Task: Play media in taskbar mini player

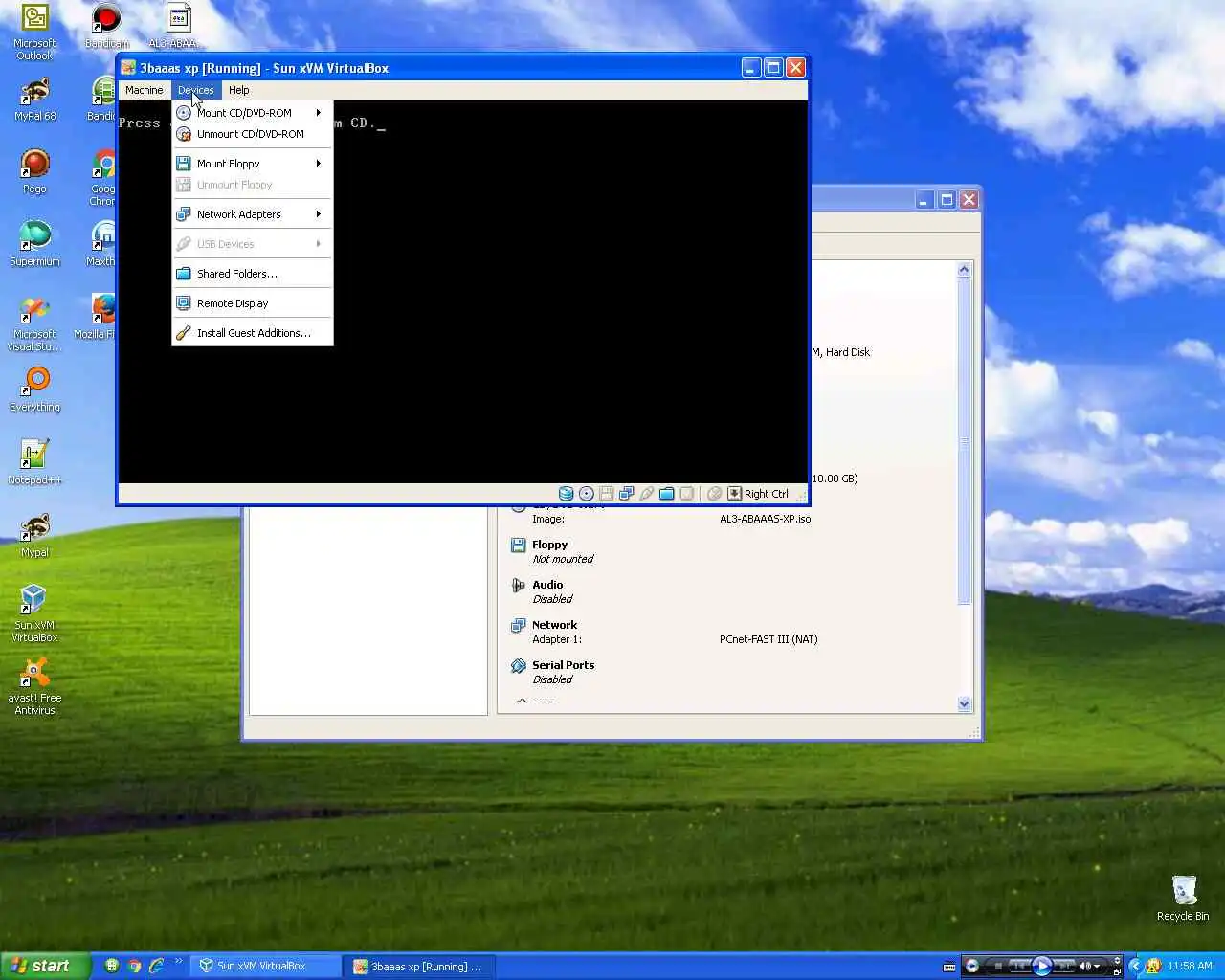Action: [x=1042, y=966]
